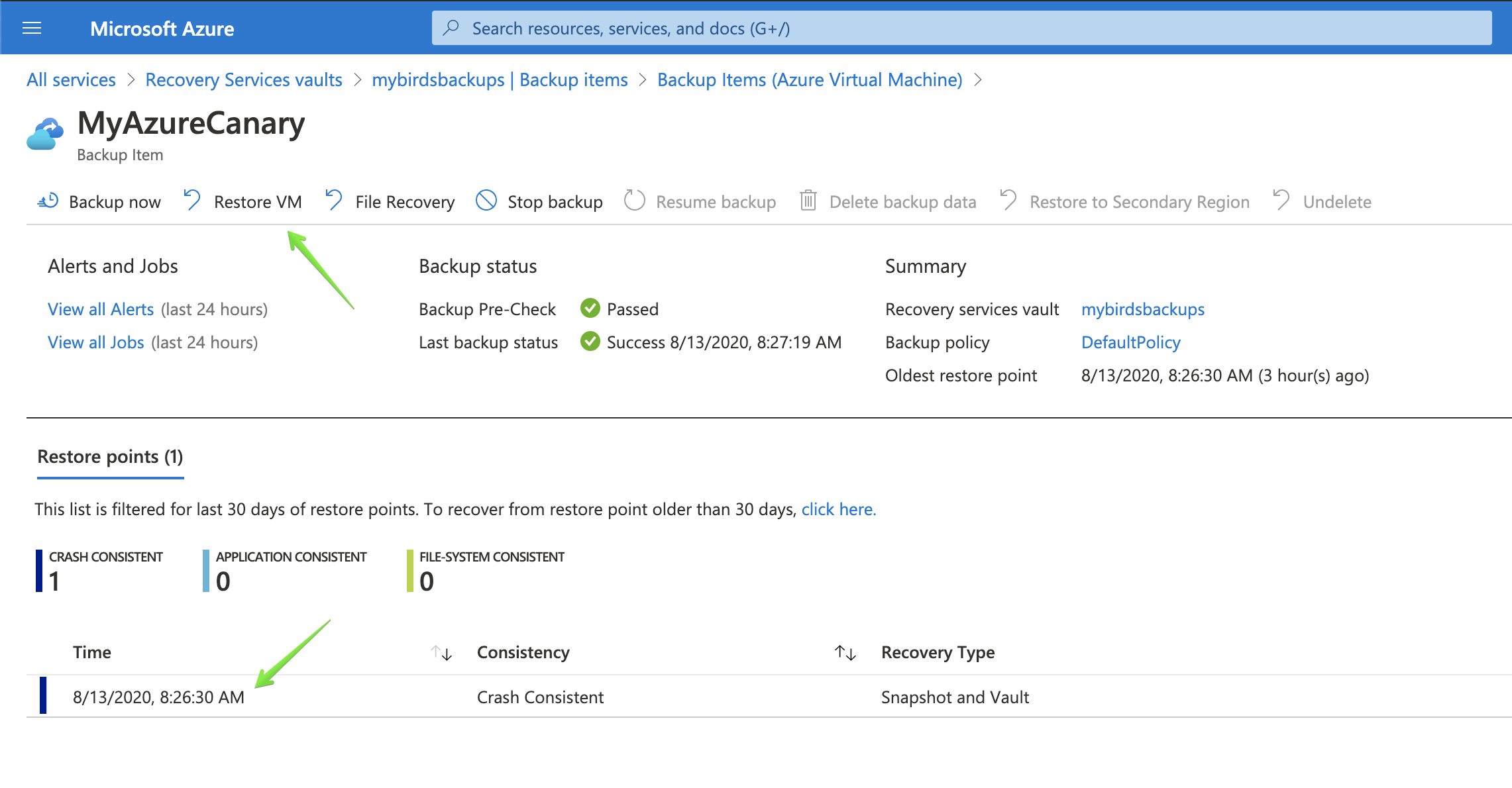Start Backup now
Image resolution: width=1512 pixels, height=788 pixels.
(x=115, y=201)
